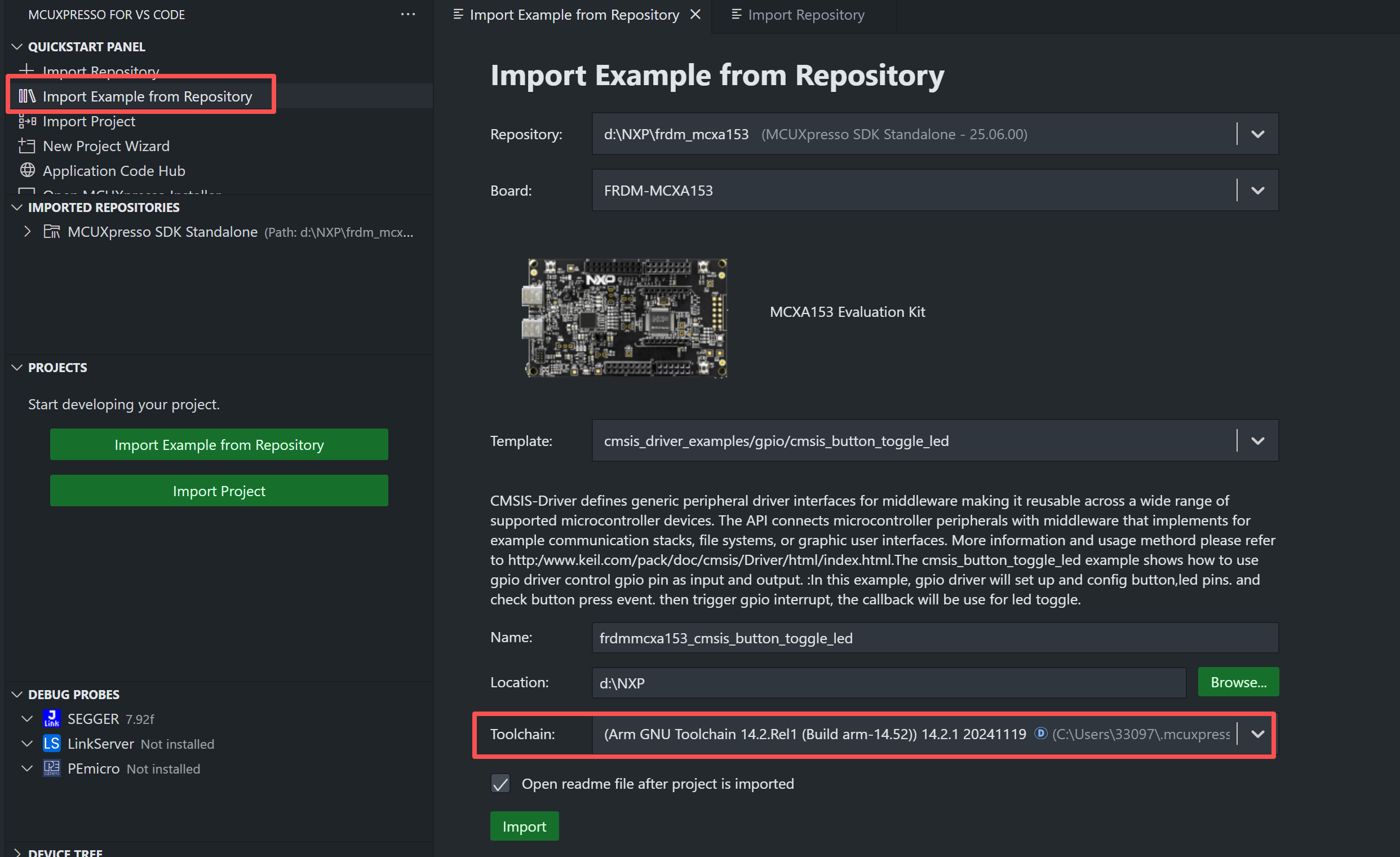Click the project Name input field

[x=934, y=638]
